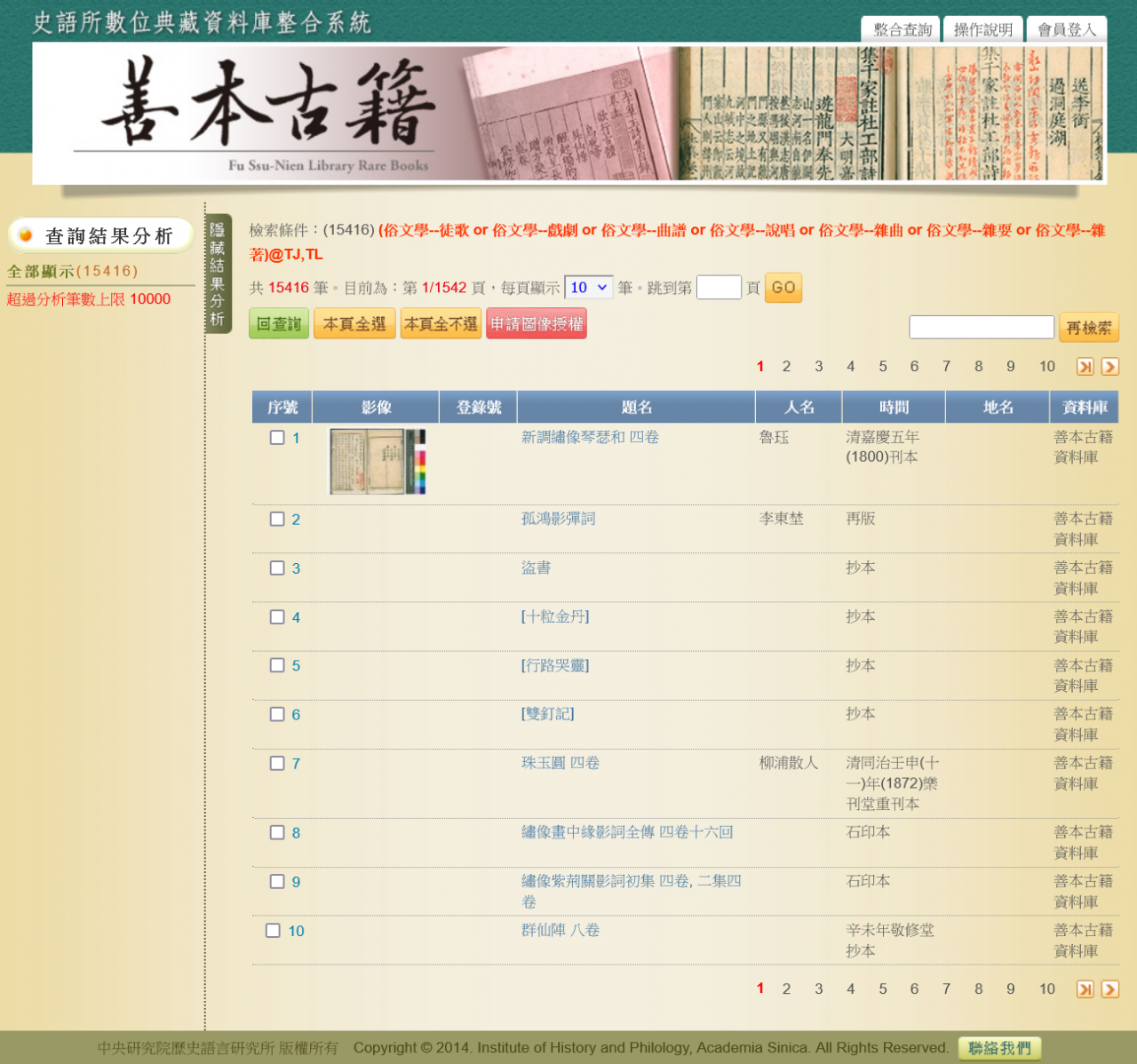Open the 珠玉圓 四卷 title link
1137x1064 pixels.
click(560, 763)
